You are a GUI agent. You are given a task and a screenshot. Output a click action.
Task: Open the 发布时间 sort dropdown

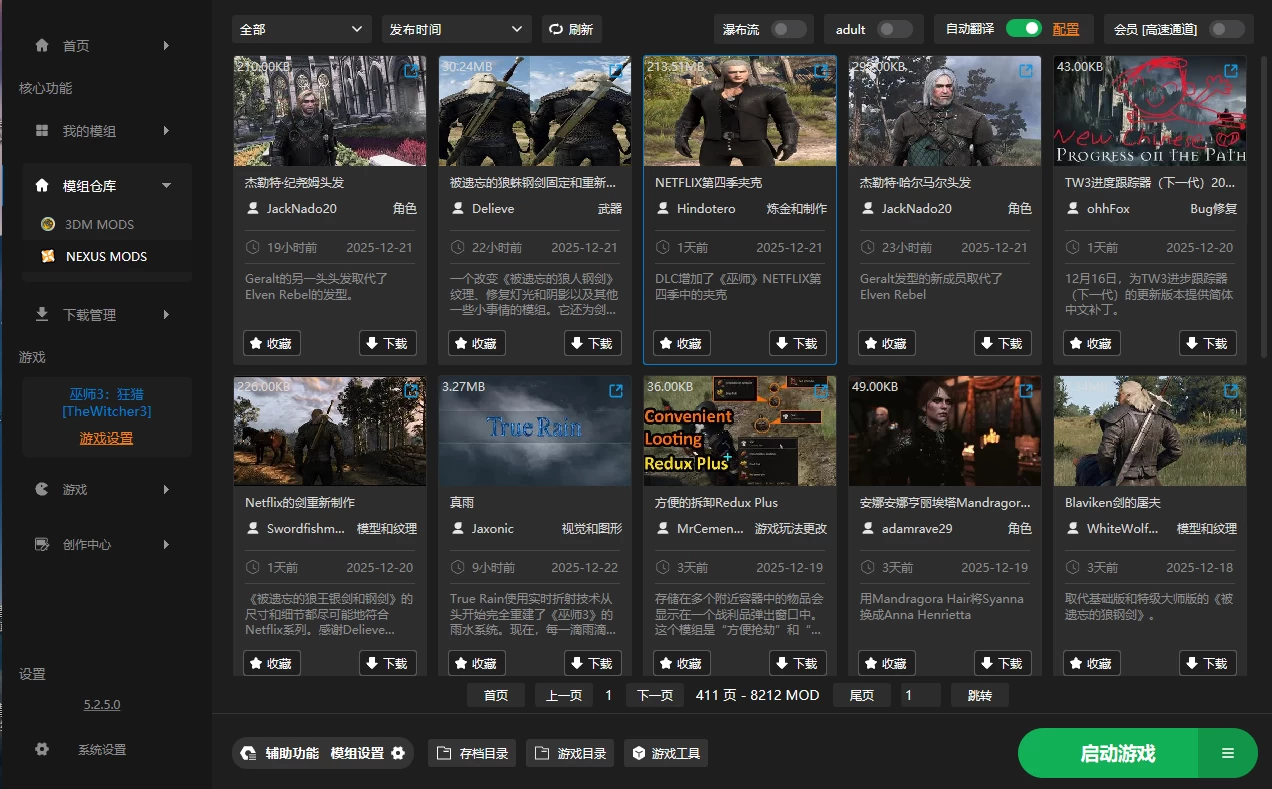(x=456, y=29)
